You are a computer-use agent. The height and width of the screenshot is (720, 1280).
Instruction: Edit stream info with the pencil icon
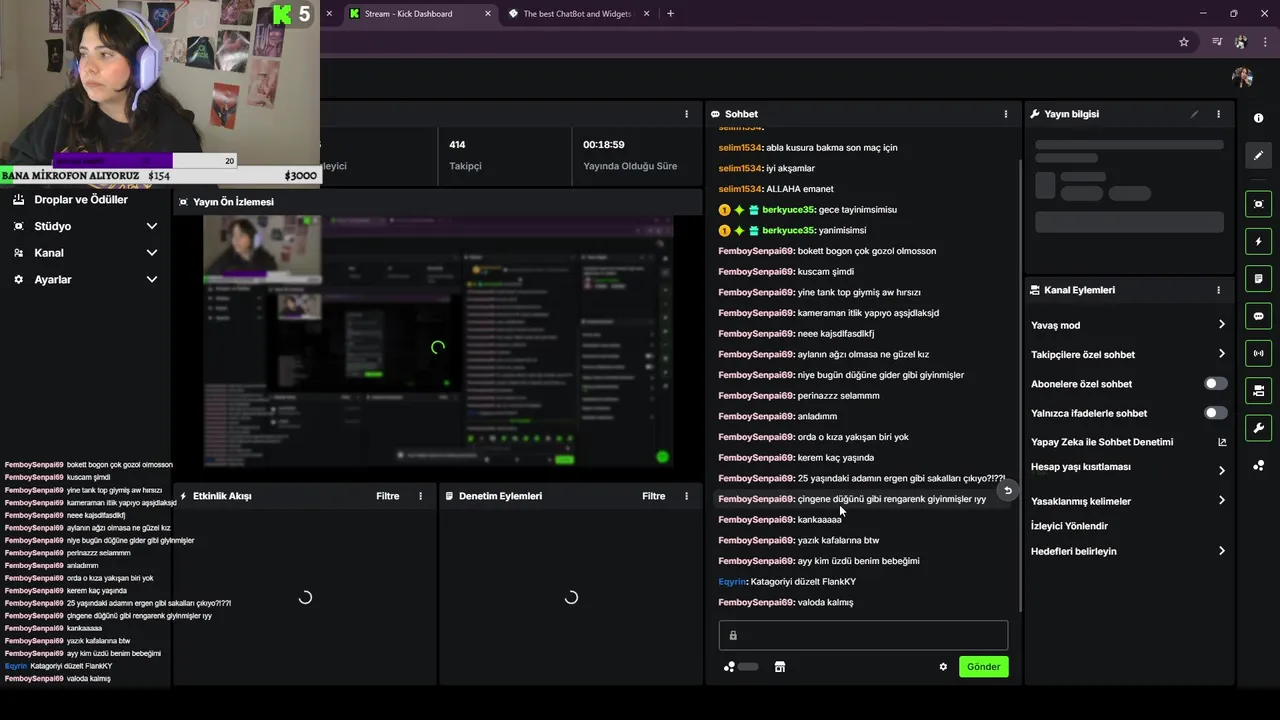pyautogui.click(x=1194, y=114)
